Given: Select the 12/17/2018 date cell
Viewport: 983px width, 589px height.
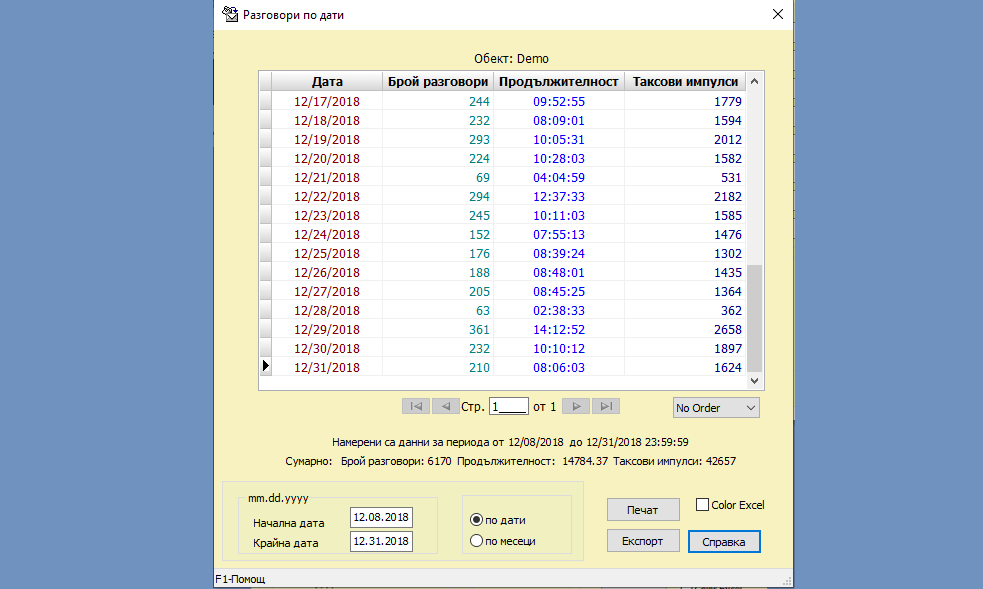Looking at the screenshot, I should (327, 102).
